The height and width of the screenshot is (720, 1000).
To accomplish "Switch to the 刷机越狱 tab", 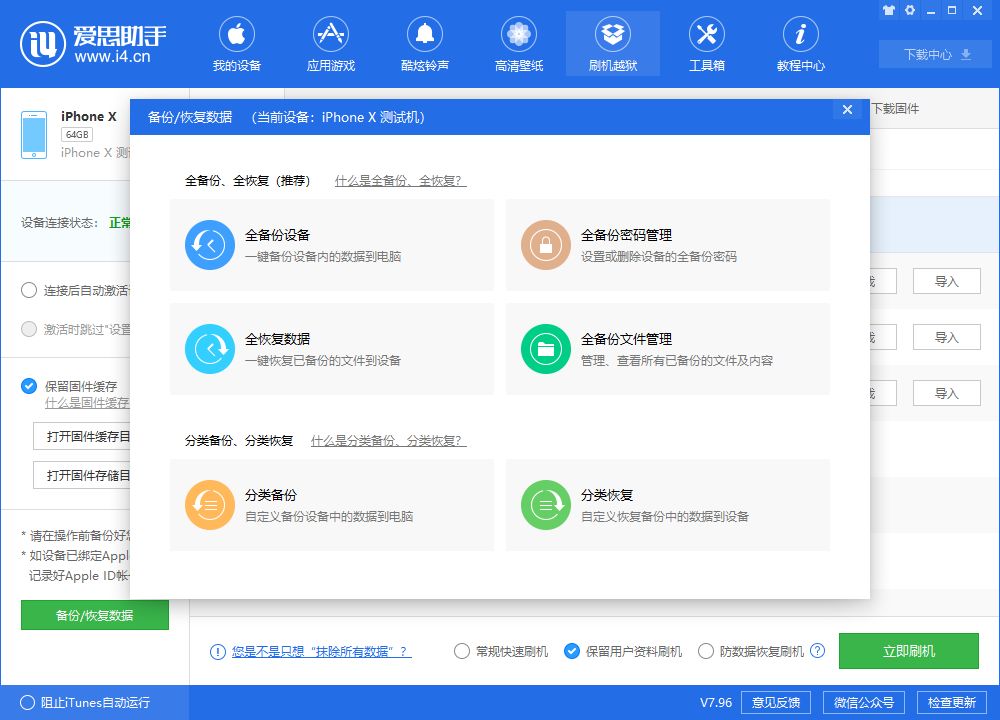I will tap(613, 42).
